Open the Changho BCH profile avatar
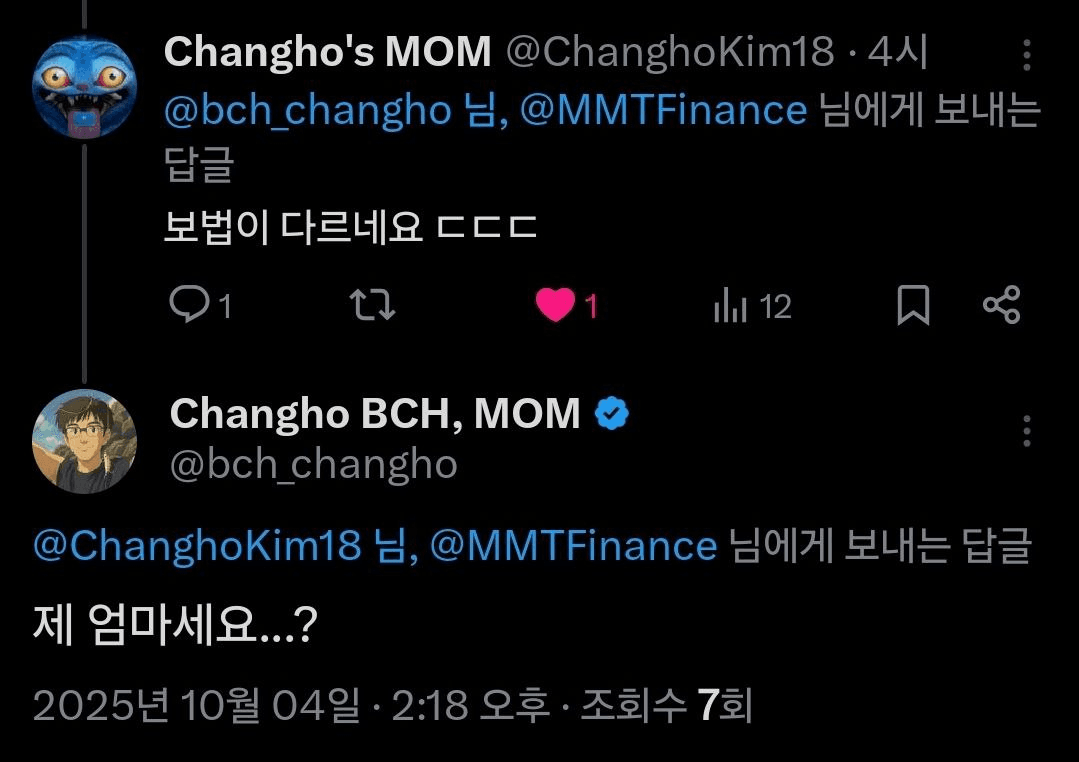1079x762 pixels. 84,441
